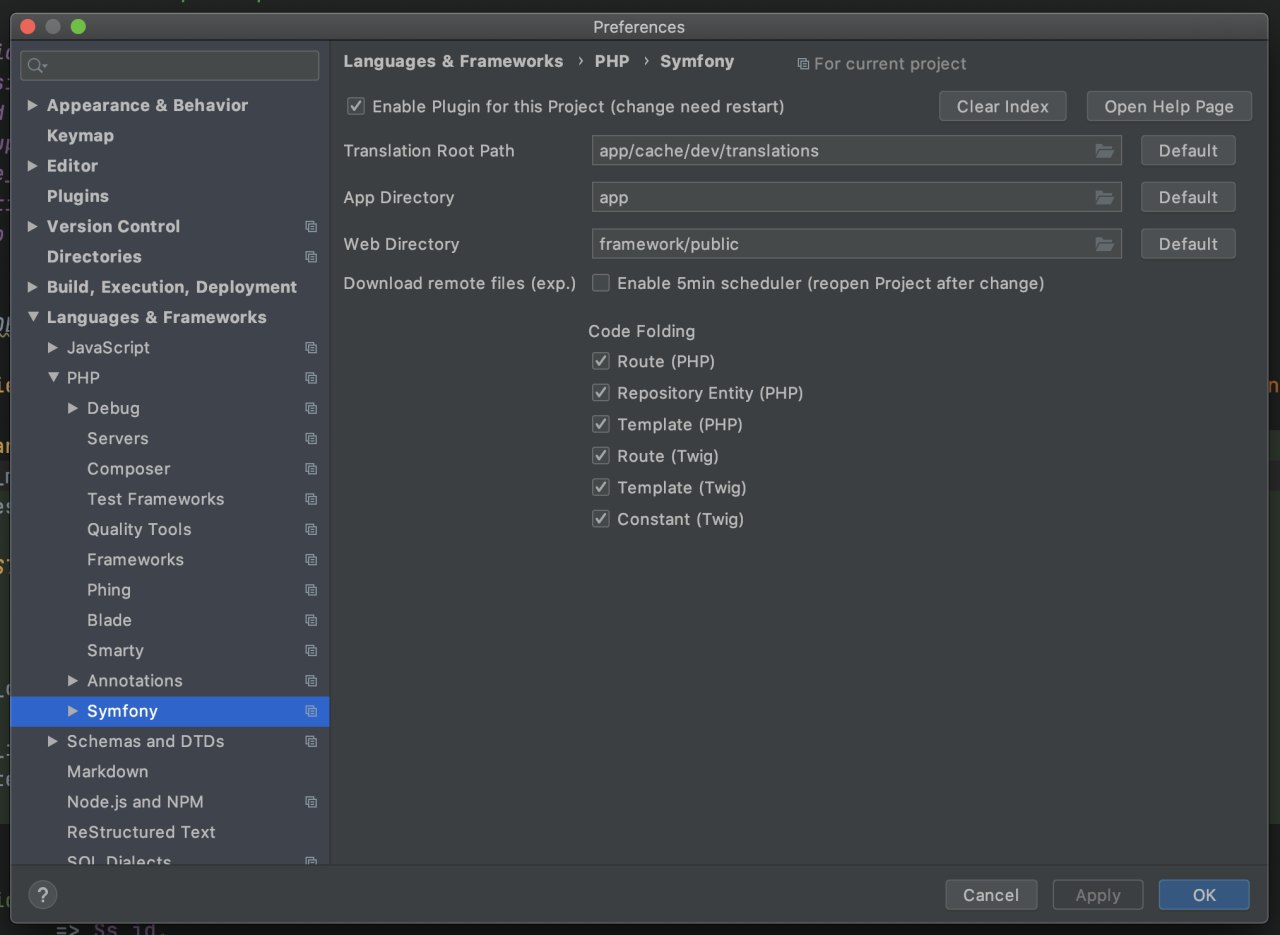Click project-level icon beside Servers

(311, 439)
